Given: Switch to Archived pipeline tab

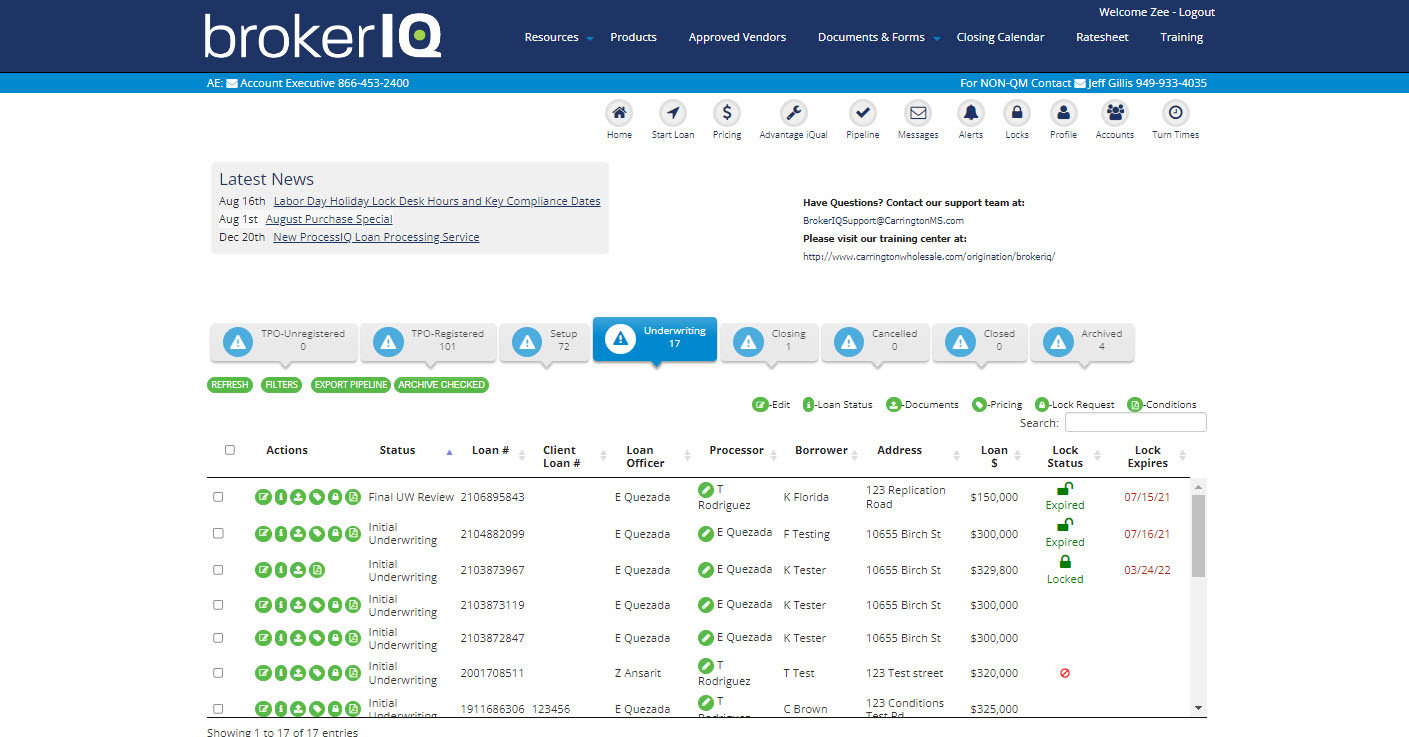Looking at the screenshot, I should pos(1082,342).
